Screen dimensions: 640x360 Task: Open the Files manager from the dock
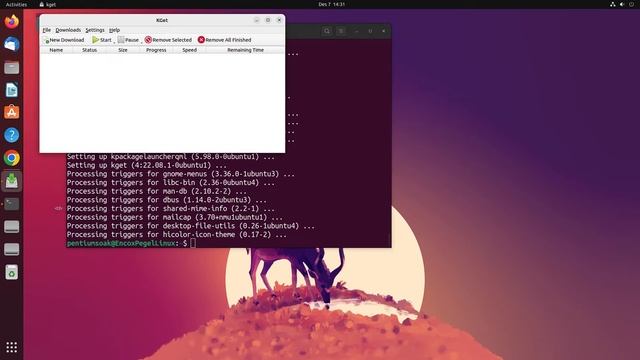coord(11,67)
